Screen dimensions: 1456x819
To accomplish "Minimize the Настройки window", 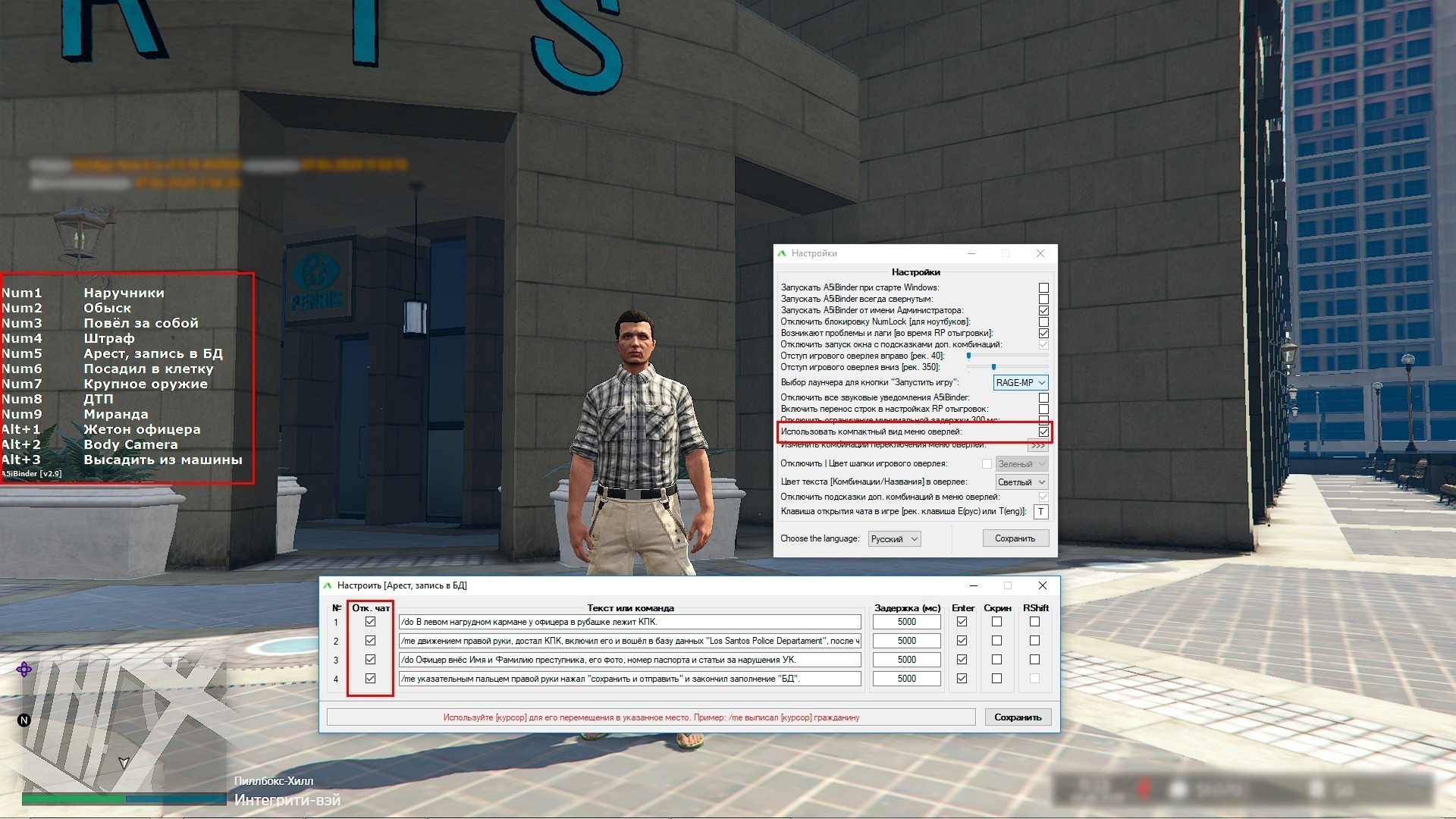I will click(971, 253).
